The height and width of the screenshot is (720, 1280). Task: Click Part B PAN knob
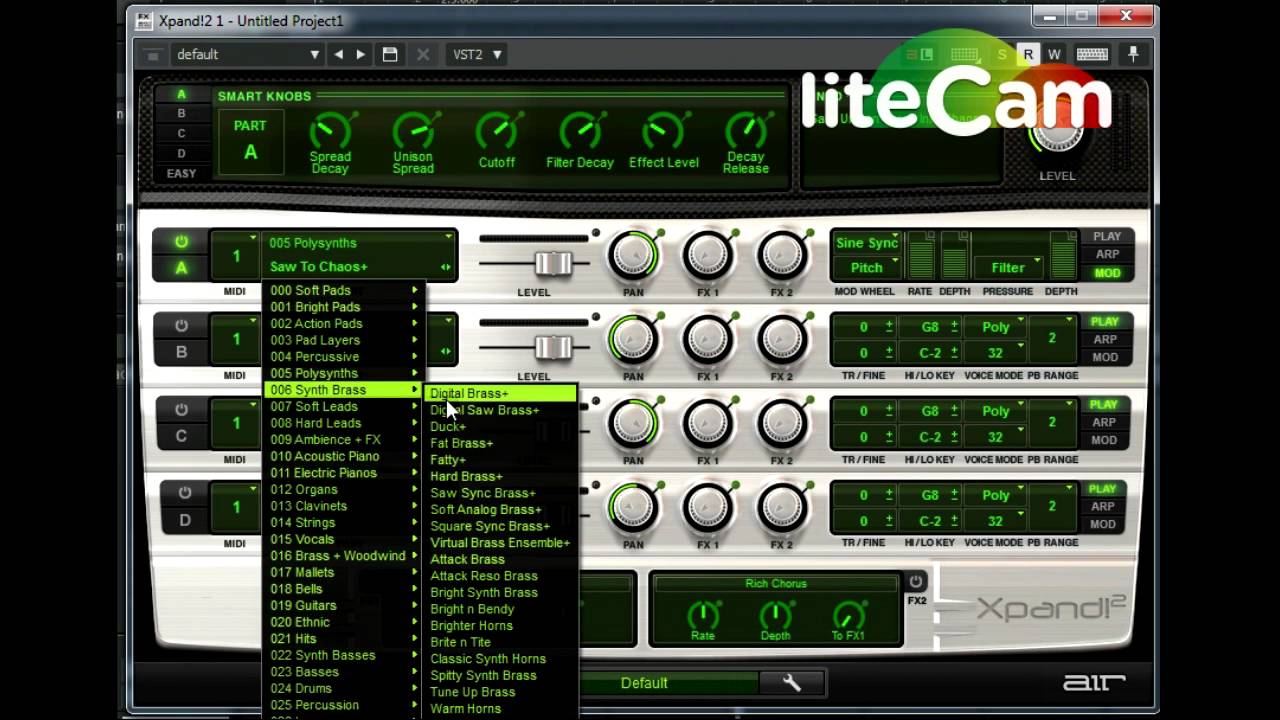tap(633, 340)
